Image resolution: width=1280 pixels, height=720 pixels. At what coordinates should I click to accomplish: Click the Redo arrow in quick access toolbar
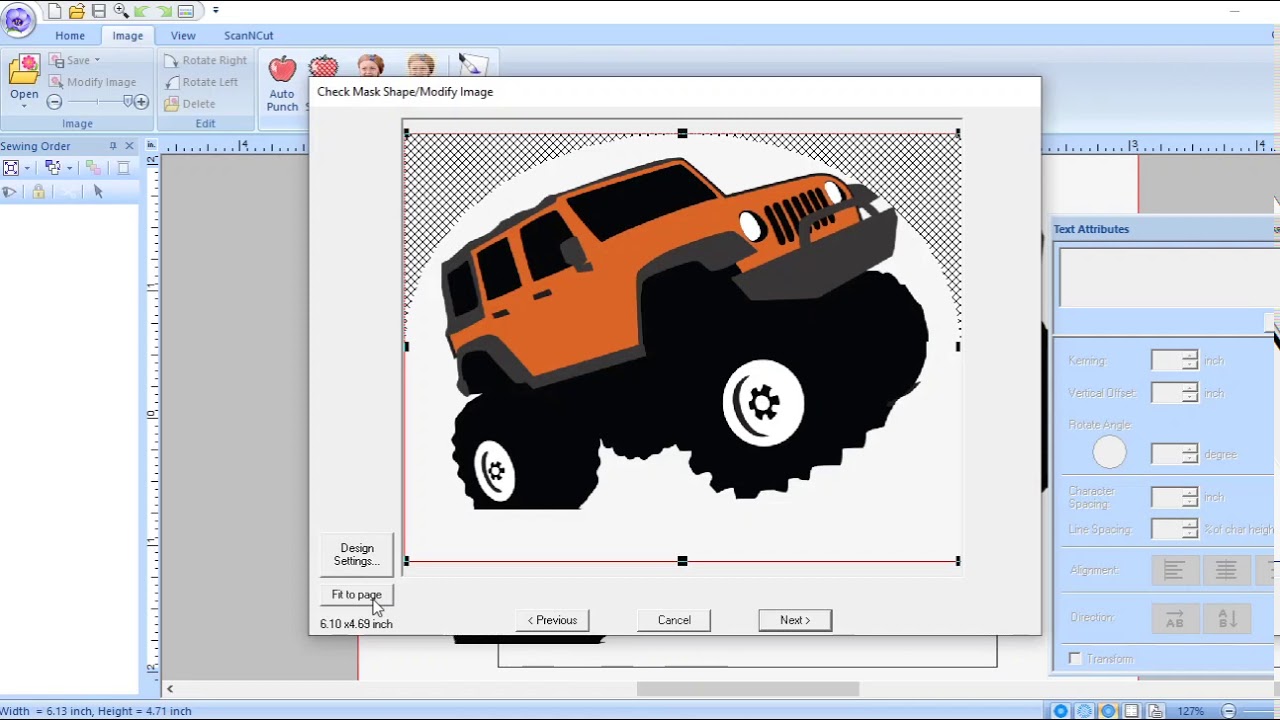163,11
